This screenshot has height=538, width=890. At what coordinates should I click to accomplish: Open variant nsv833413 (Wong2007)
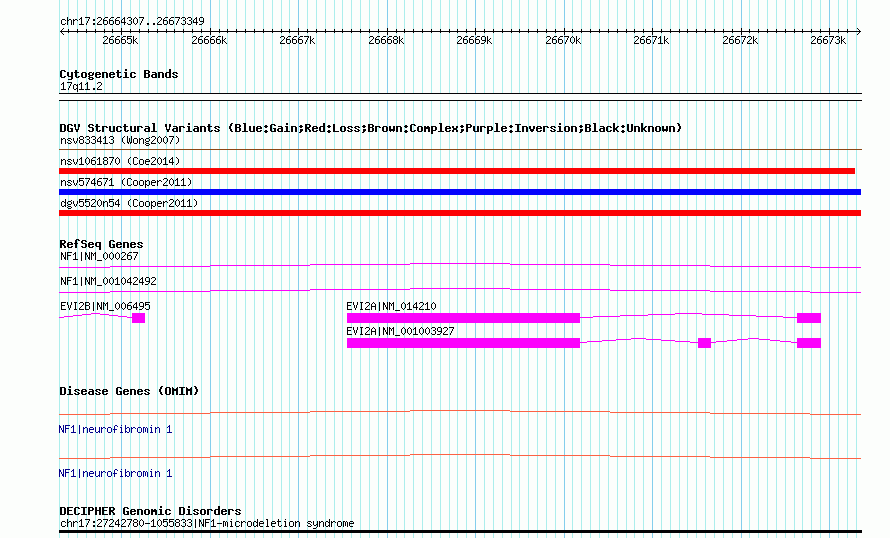click(120, 140)
